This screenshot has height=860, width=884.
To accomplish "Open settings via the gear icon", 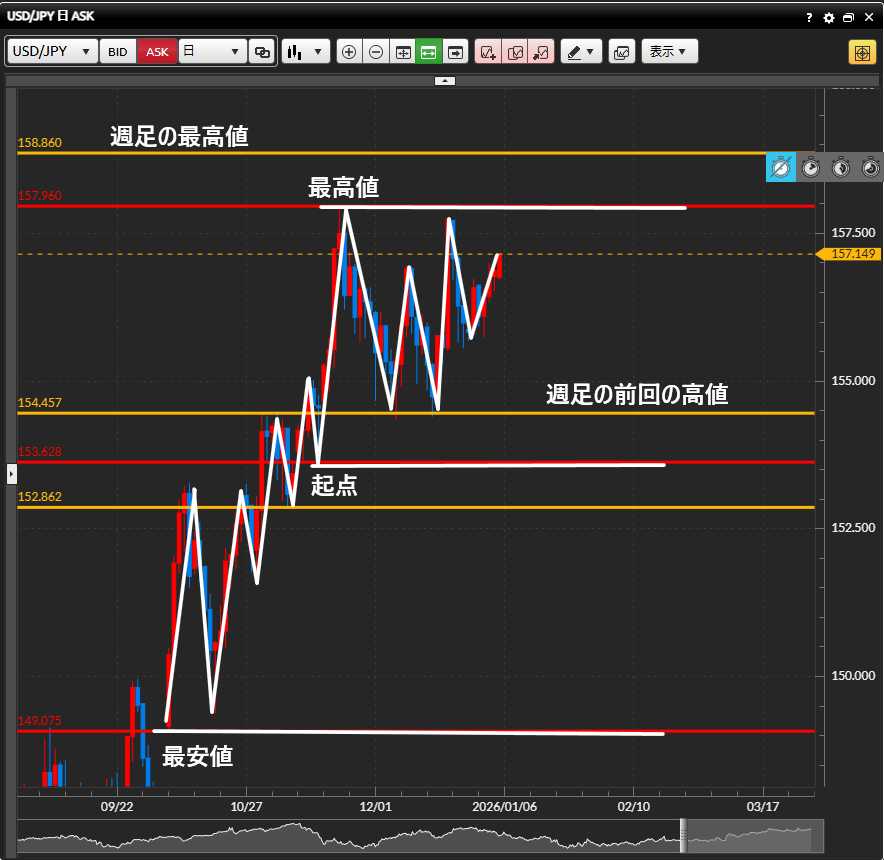I will [828, 17].
